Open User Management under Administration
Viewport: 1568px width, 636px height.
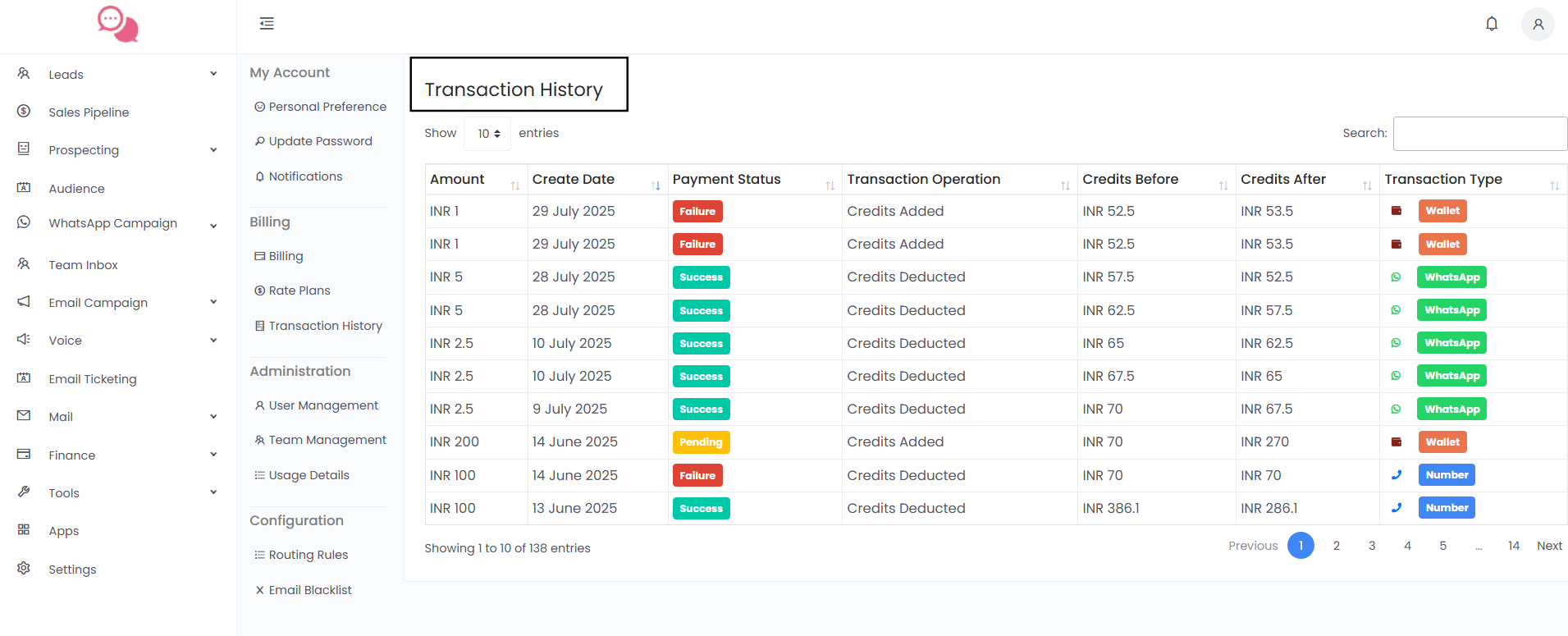pyautogui.click(x=317, y=405)
